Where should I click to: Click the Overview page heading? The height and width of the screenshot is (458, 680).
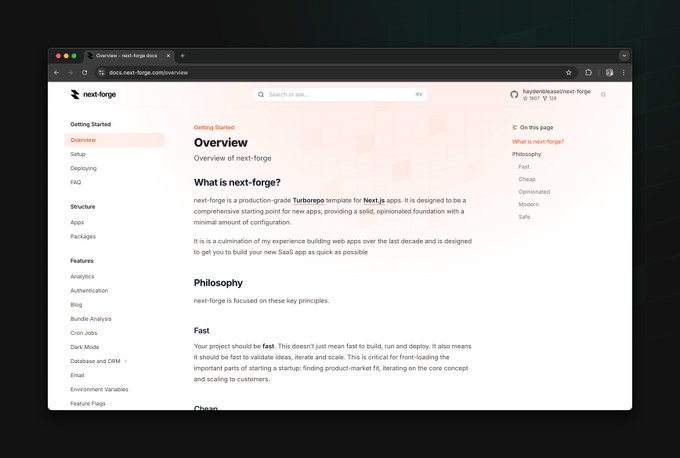(x=221, y=143)
